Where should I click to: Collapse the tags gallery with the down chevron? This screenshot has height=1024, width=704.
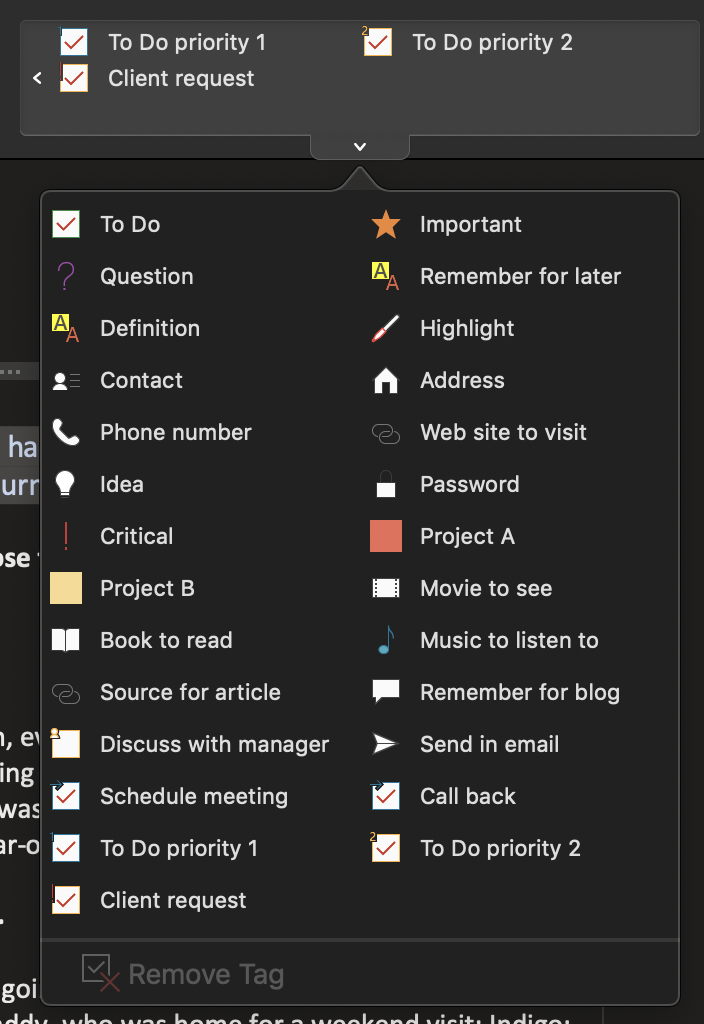[360, 147]
